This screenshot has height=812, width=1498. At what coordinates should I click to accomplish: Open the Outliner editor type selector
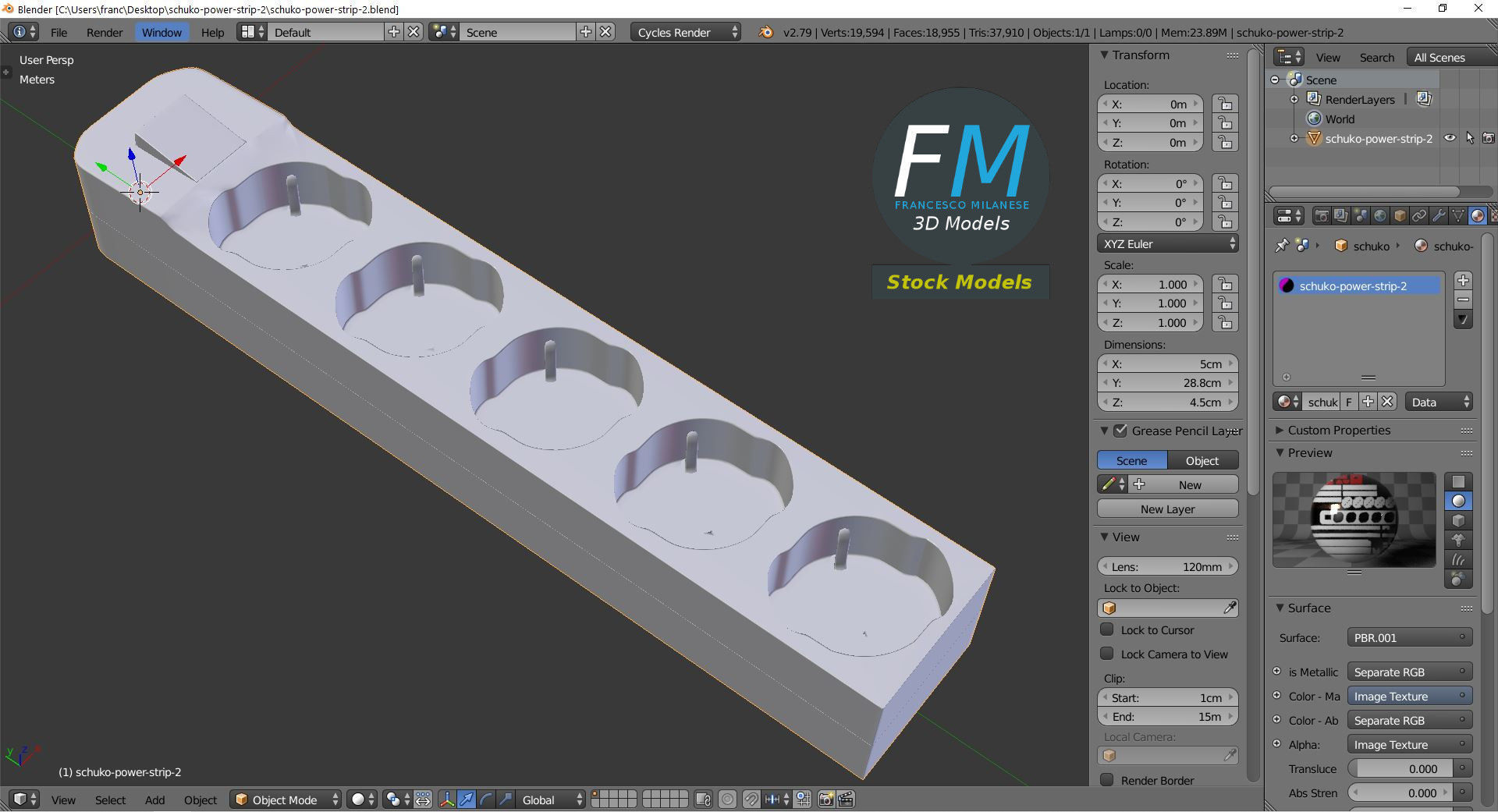[x=1289, y=57]
